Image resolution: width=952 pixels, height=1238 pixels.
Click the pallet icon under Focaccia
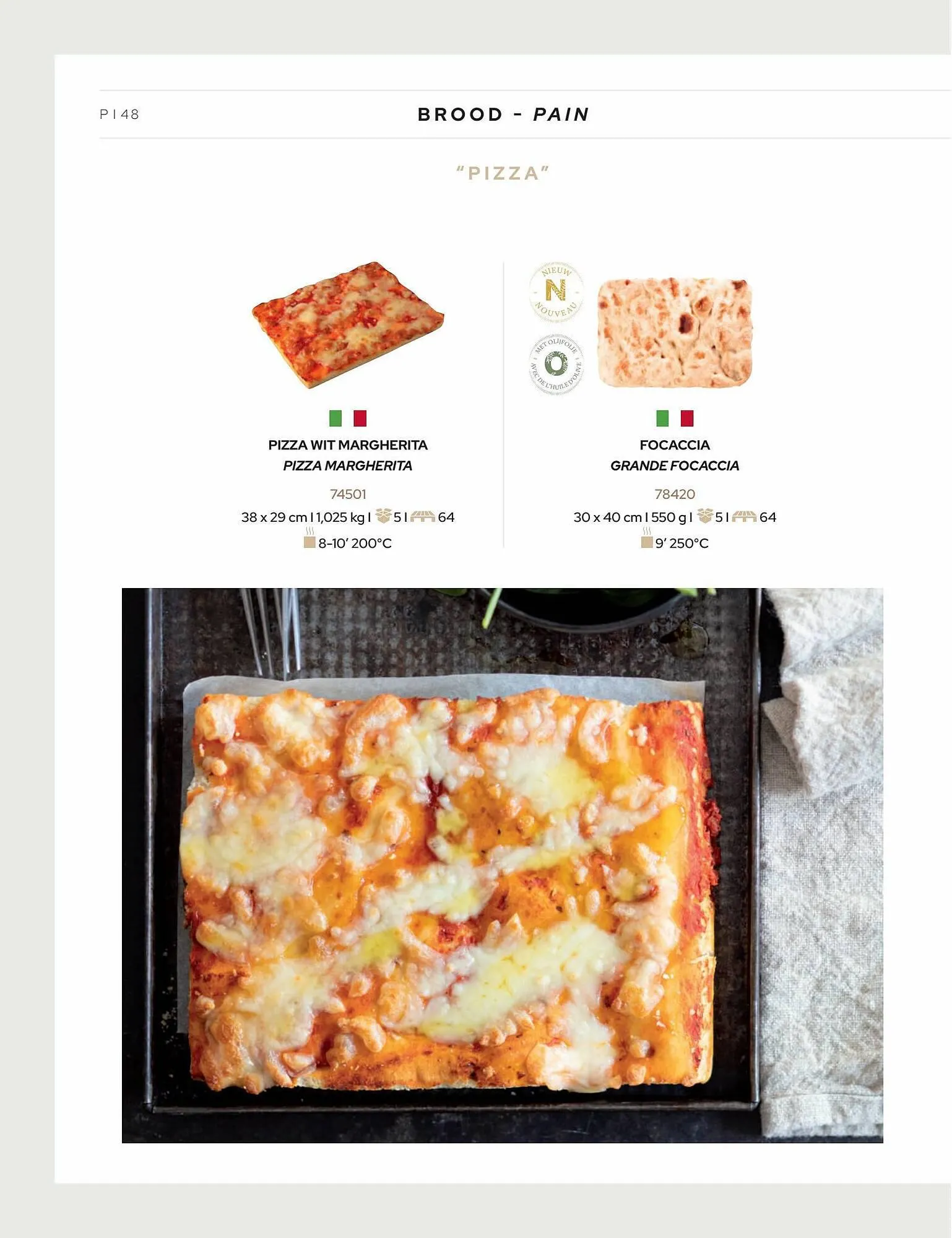click(x=744, y=516)
